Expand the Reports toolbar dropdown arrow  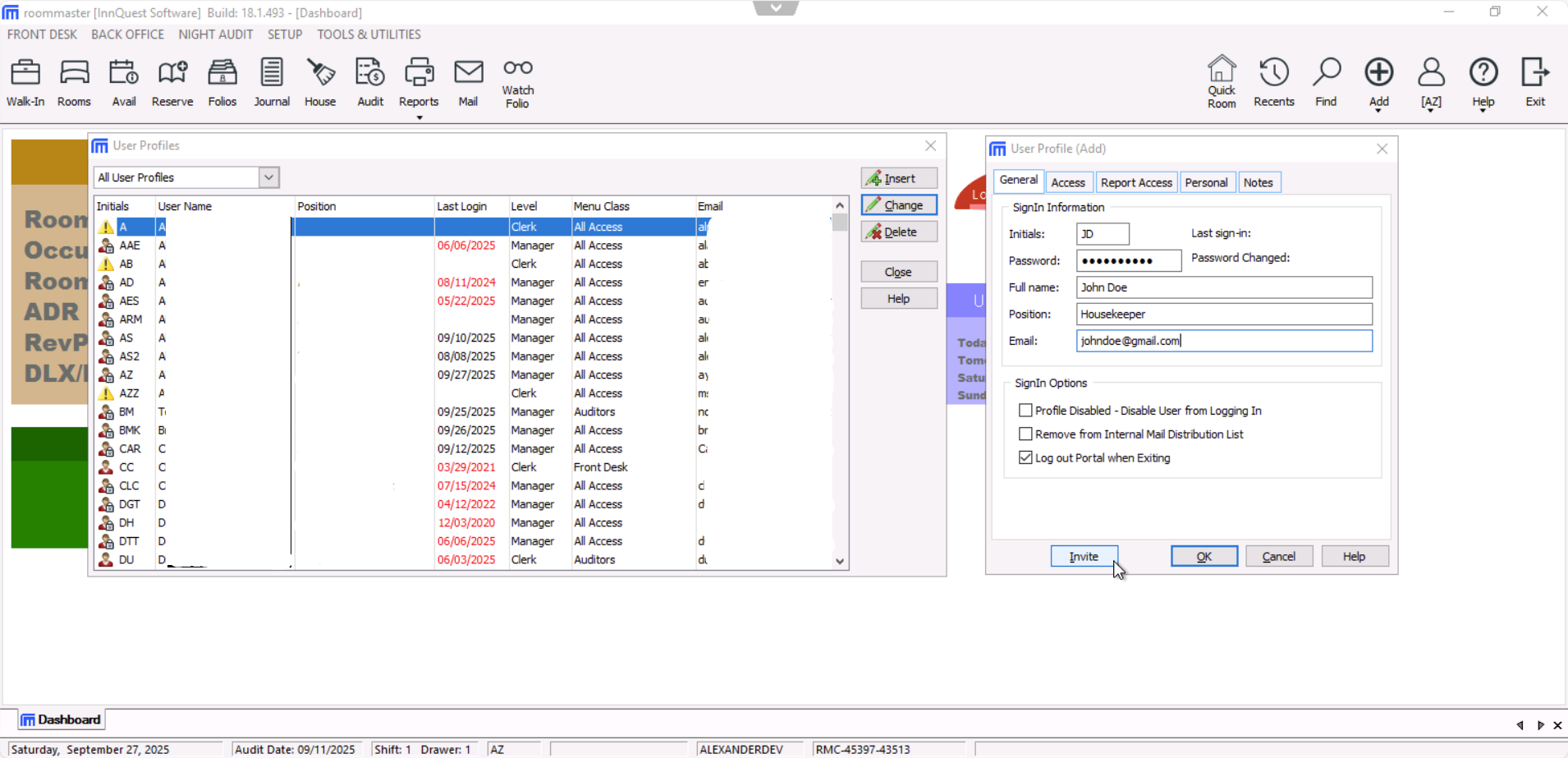tap(419, 117)
